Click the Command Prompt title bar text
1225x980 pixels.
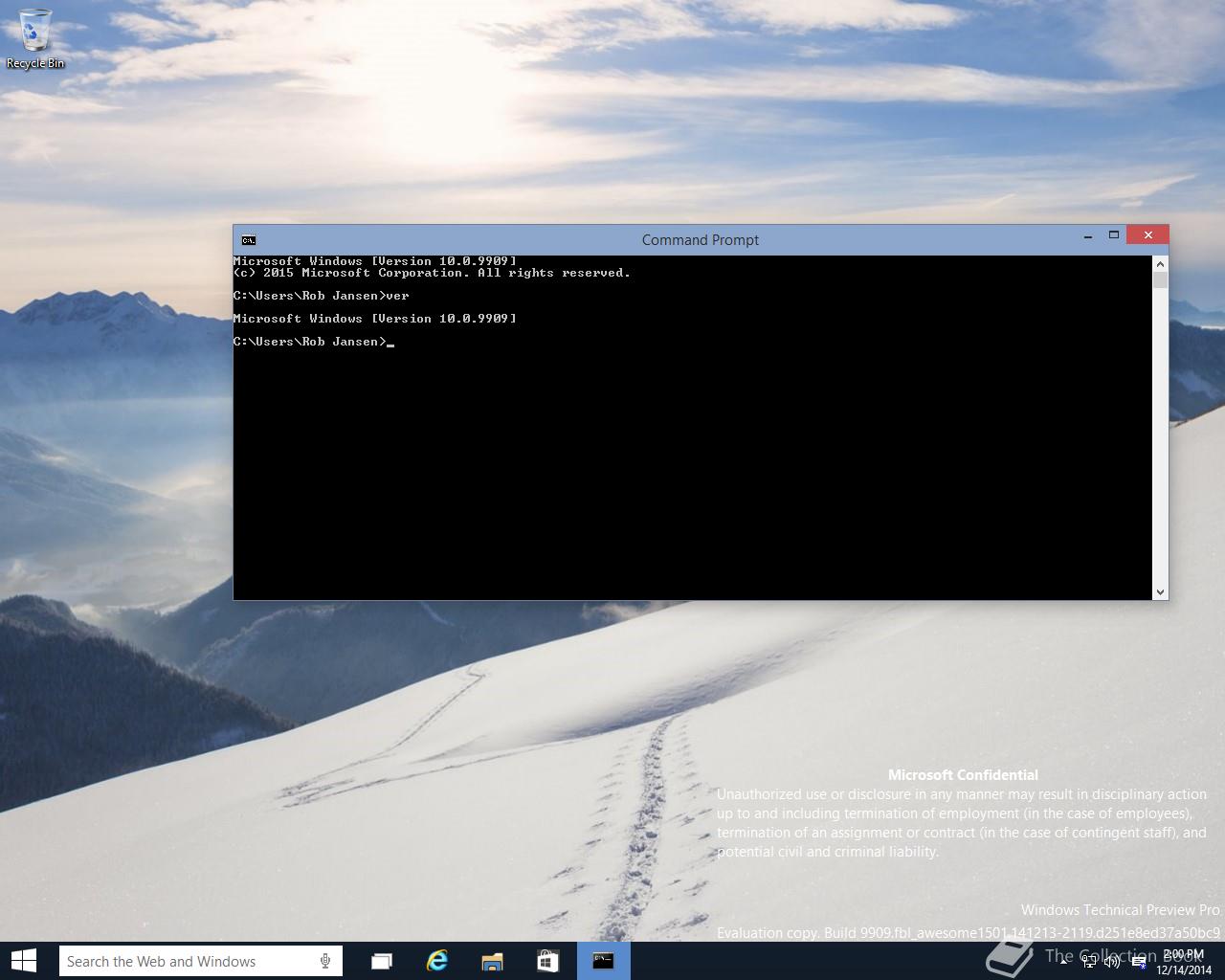click(x=701, y=240)
